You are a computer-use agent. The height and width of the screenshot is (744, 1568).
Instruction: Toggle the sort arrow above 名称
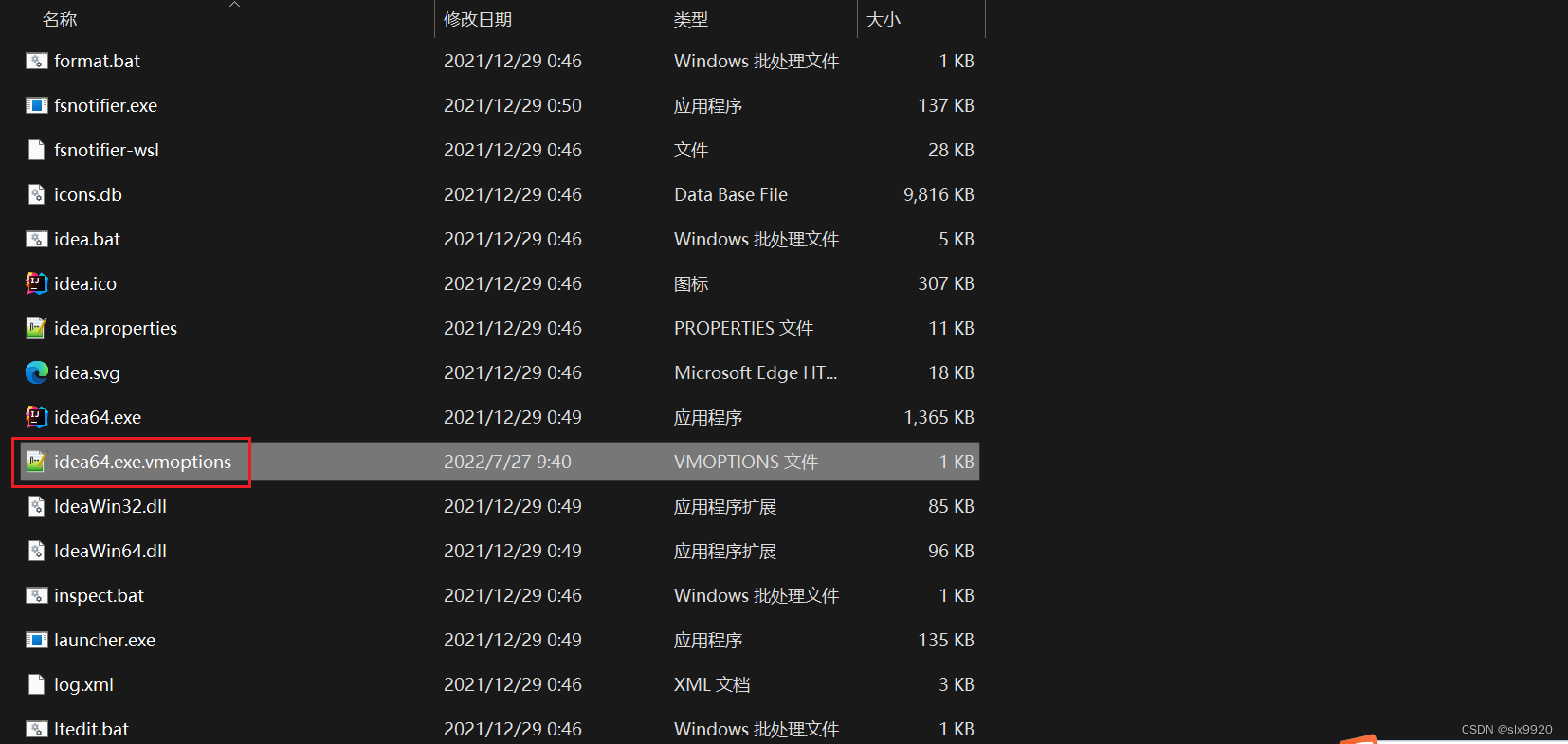[x=235, y=5]
